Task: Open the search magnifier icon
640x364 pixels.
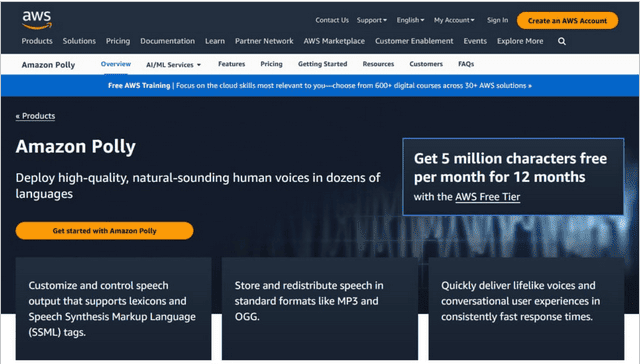Action: click(562, 41)
